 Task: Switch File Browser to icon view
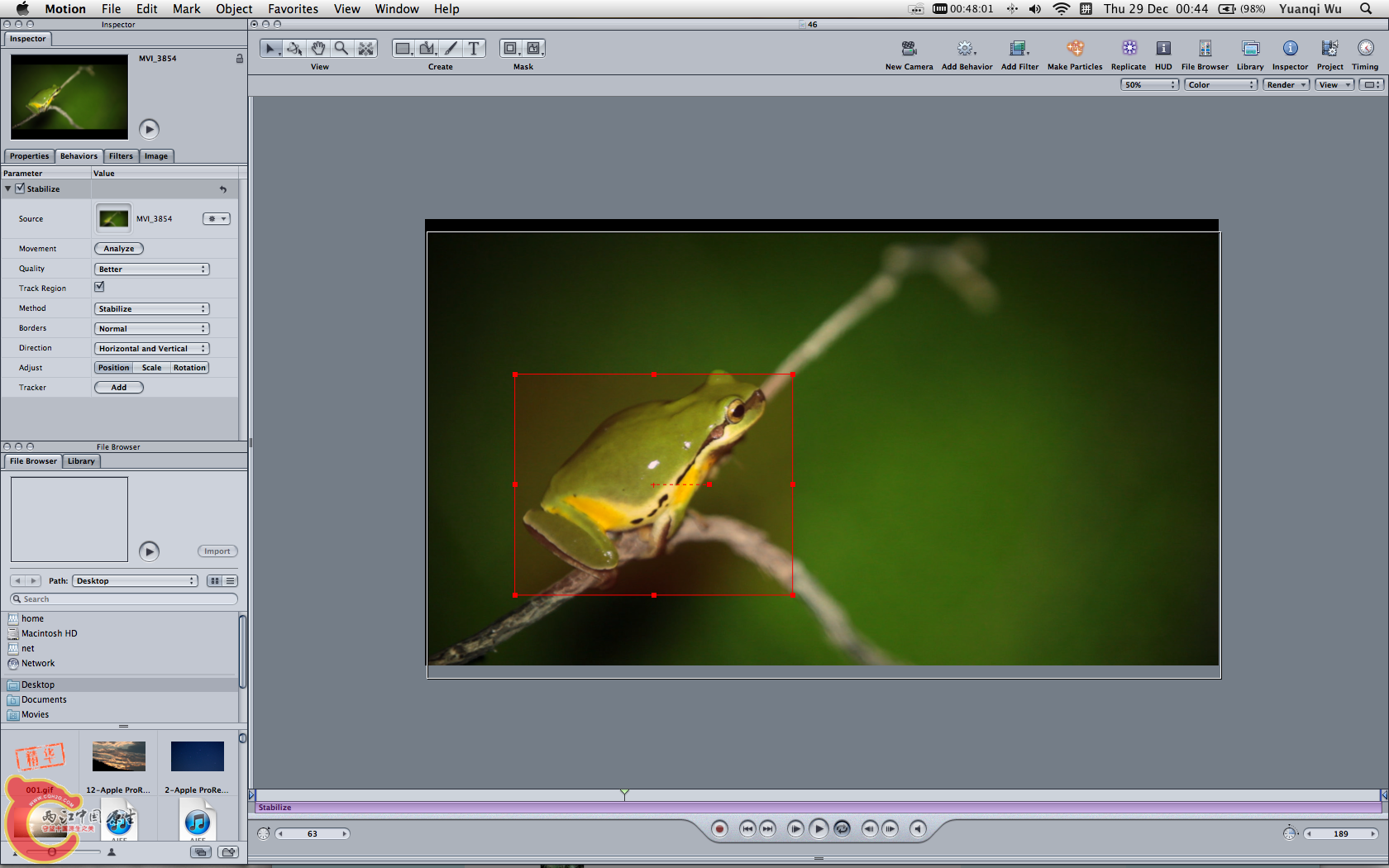215,581
